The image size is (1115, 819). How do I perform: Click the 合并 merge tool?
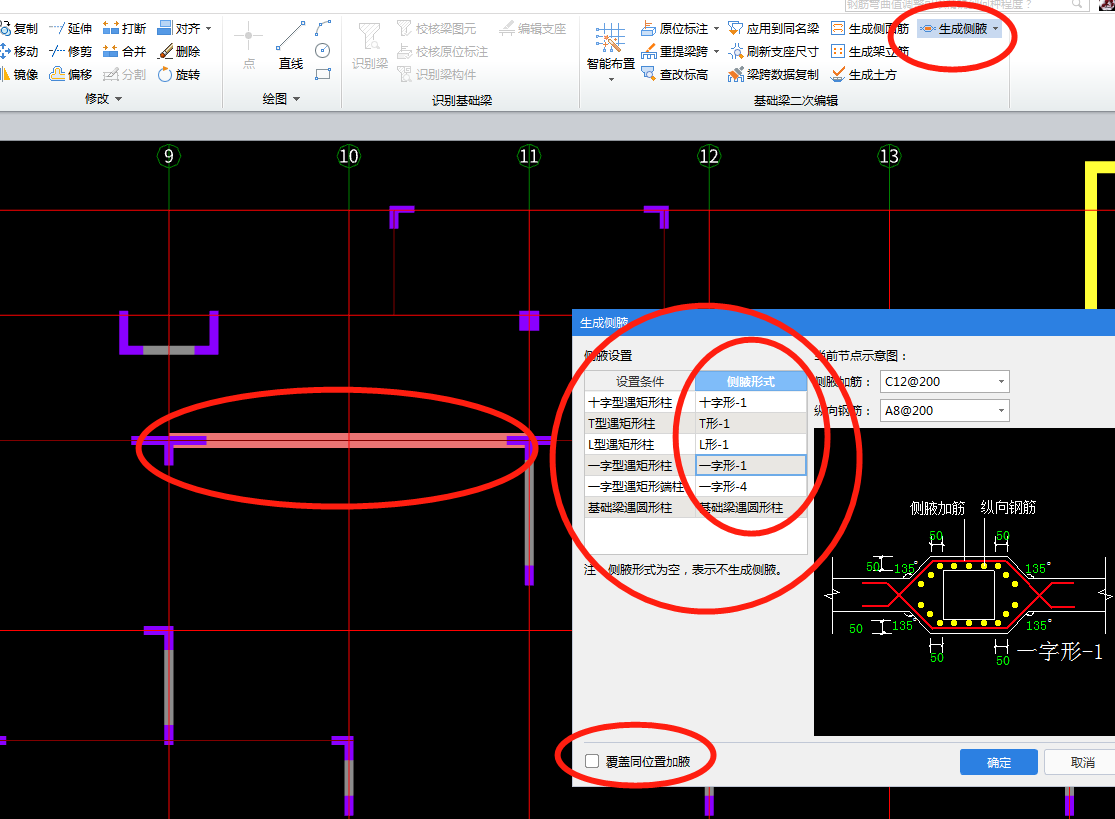(x=124, y=51)
